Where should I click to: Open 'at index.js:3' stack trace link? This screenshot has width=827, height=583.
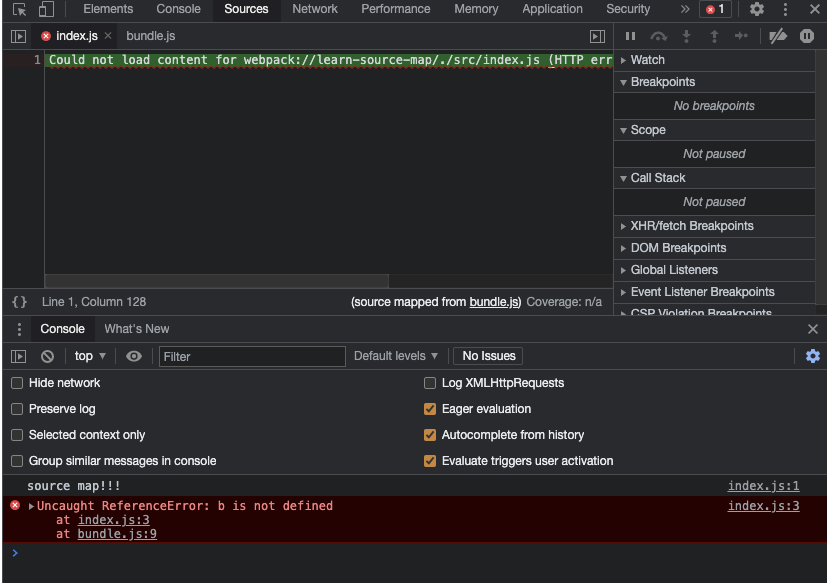(113, 520)
